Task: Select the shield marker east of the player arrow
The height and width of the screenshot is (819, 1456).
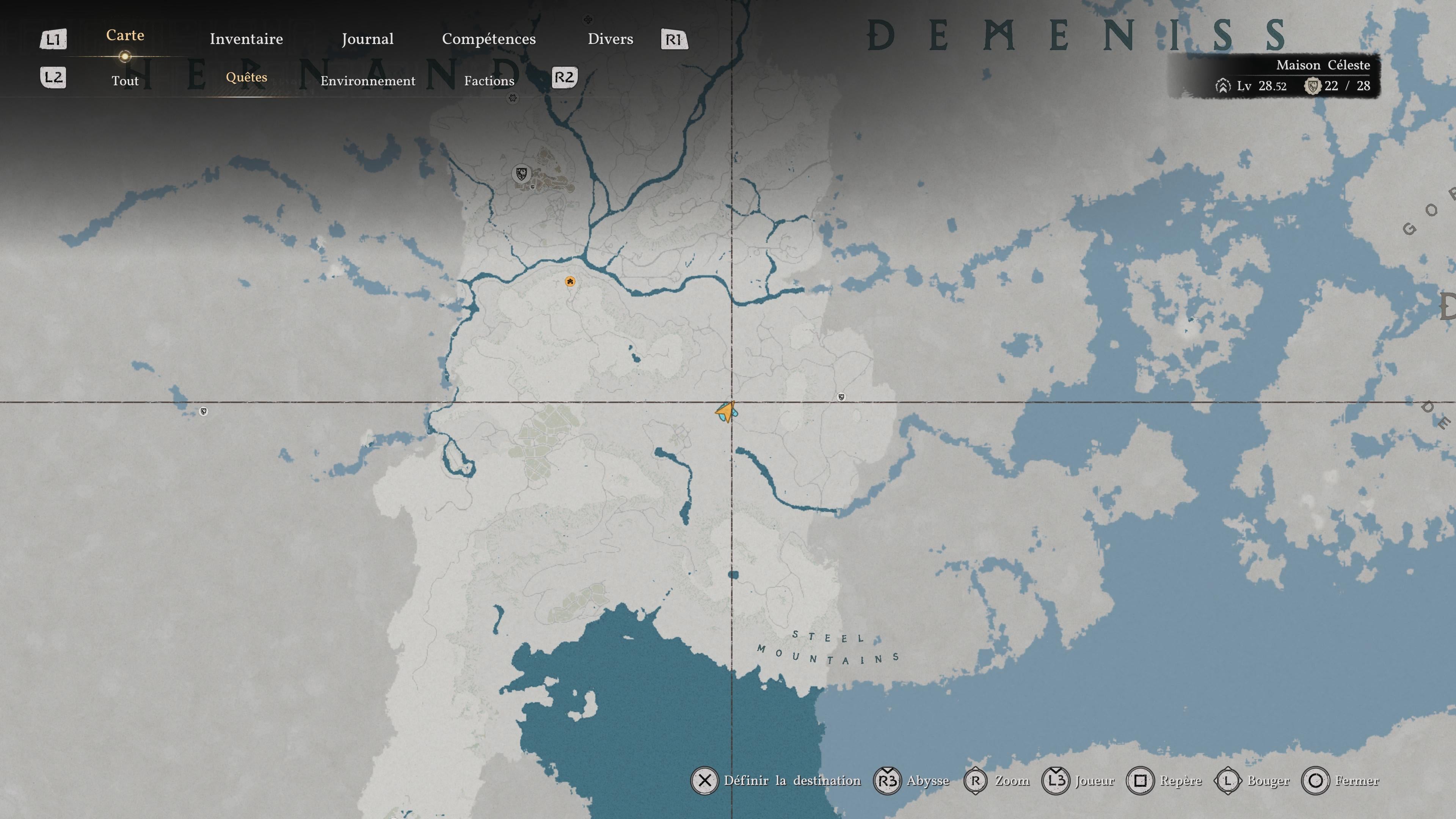Action: click(841, 397)
